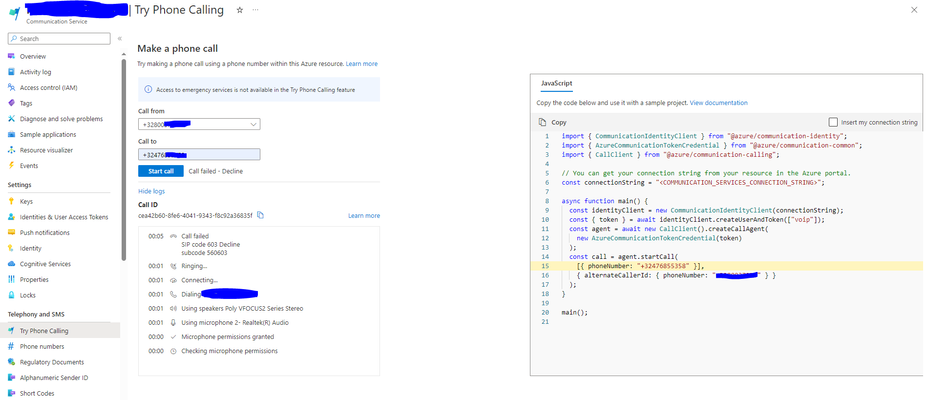
Task: Click the Start call button
Action: (160, 171)
